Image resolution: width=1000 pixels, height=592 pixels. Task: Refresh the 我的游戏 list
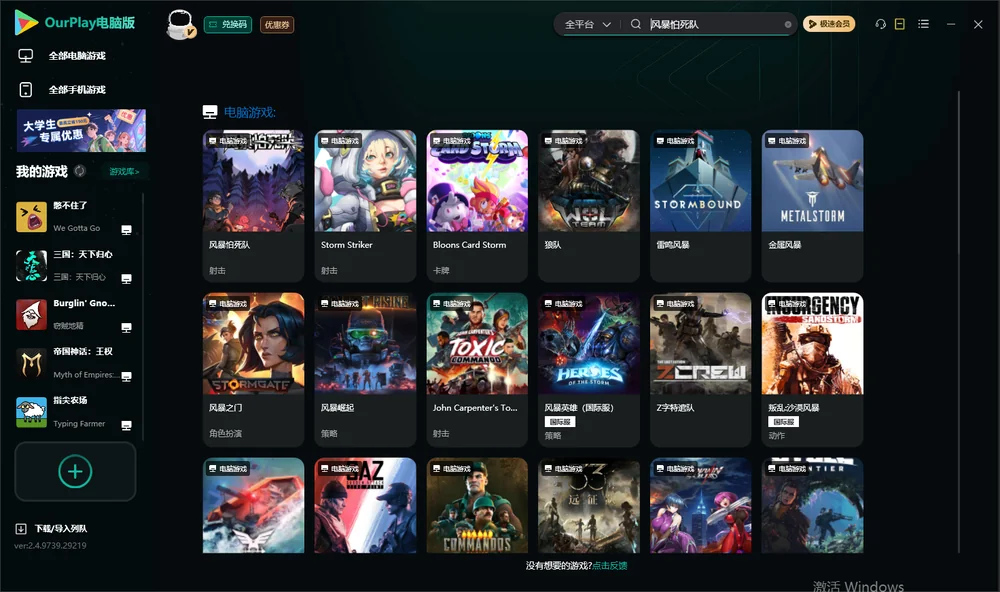[x=80, y=171]
